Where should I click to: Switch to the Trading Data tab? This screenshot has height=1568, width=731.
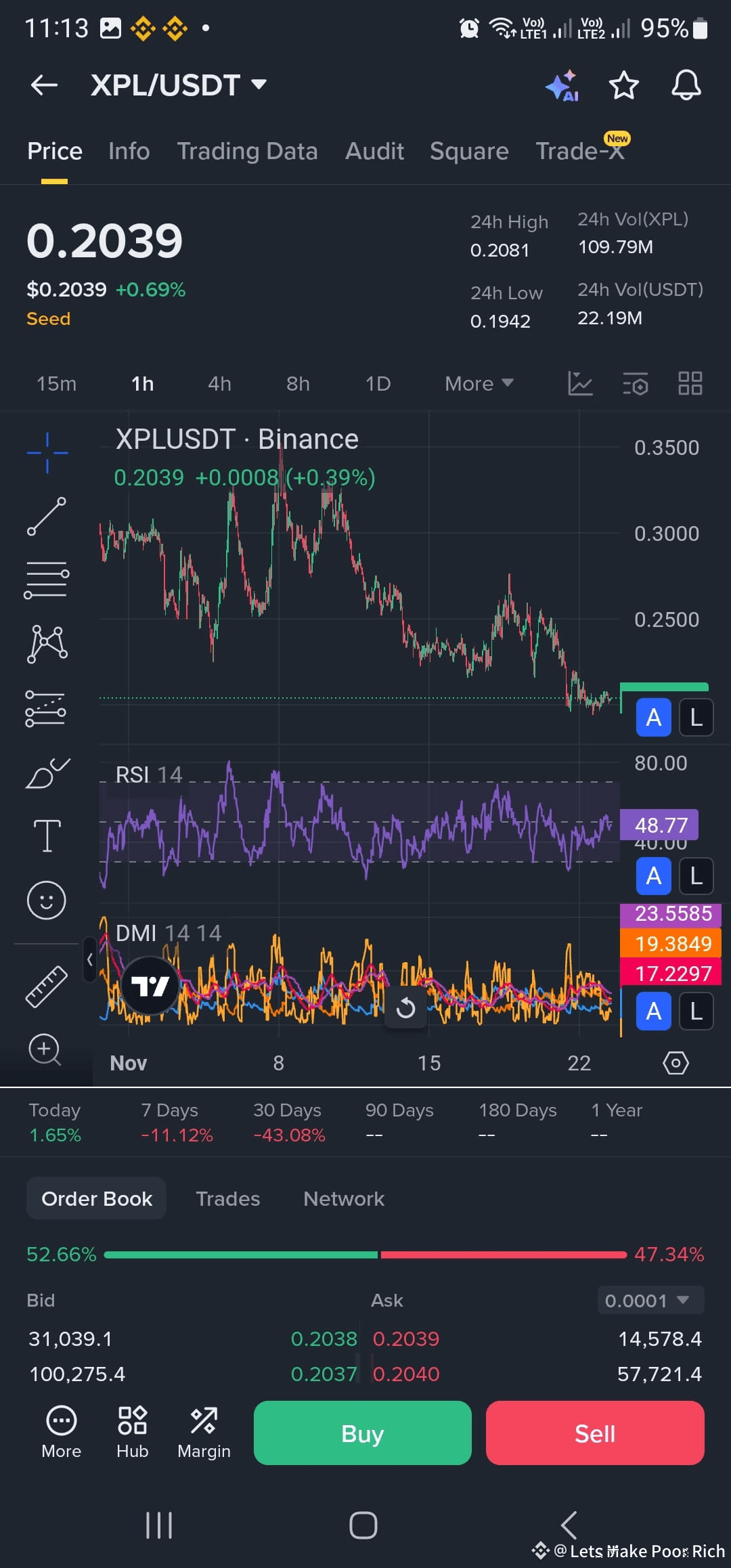[247, 151]
